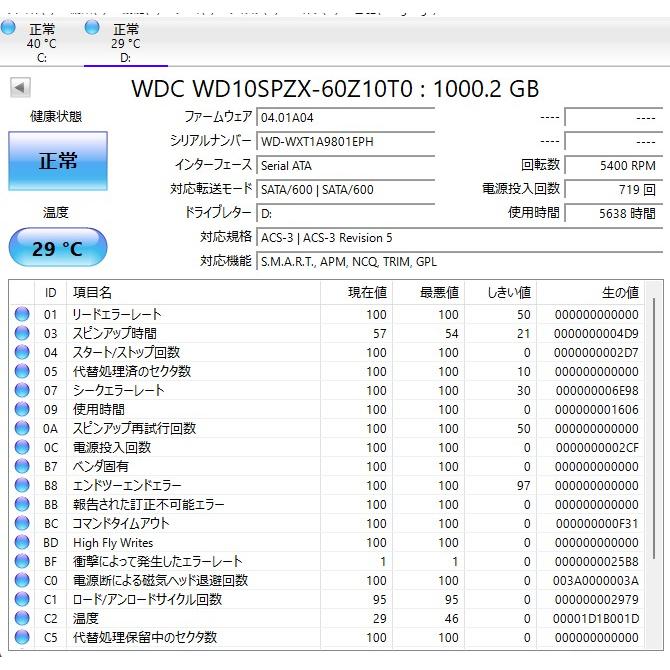670x670 pixels.
Task: Click raw value 0000000004D9
Action: [596, 334]
